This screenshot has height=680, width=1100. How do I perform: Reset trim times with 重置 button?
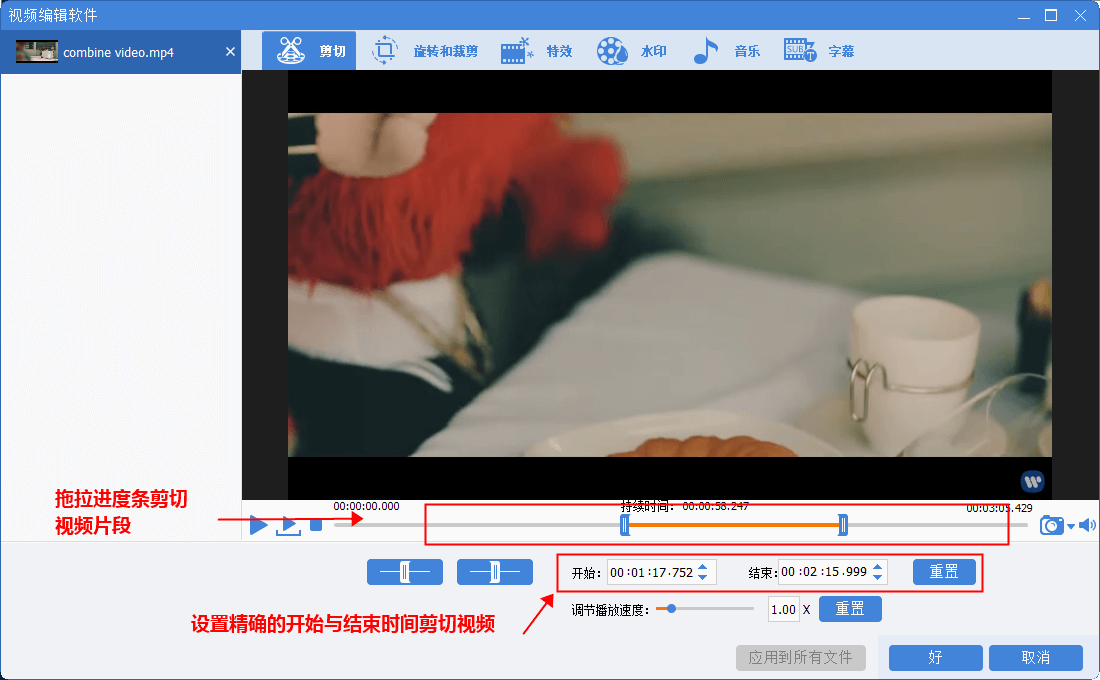(944, 572)
